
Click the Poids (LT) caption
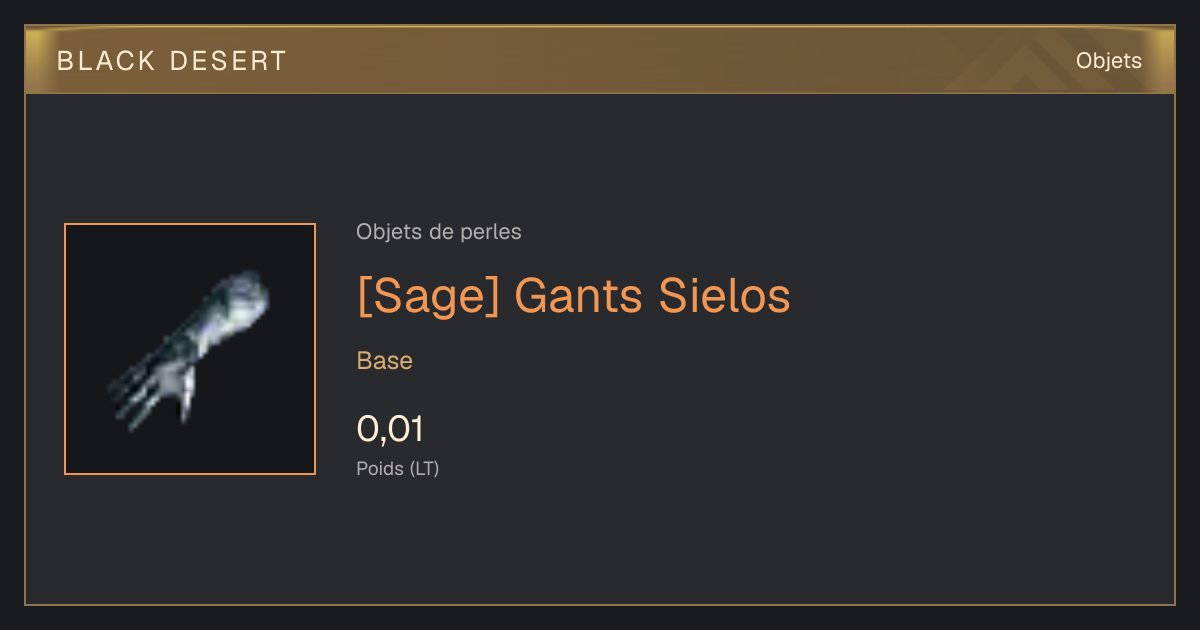[398, 468]
